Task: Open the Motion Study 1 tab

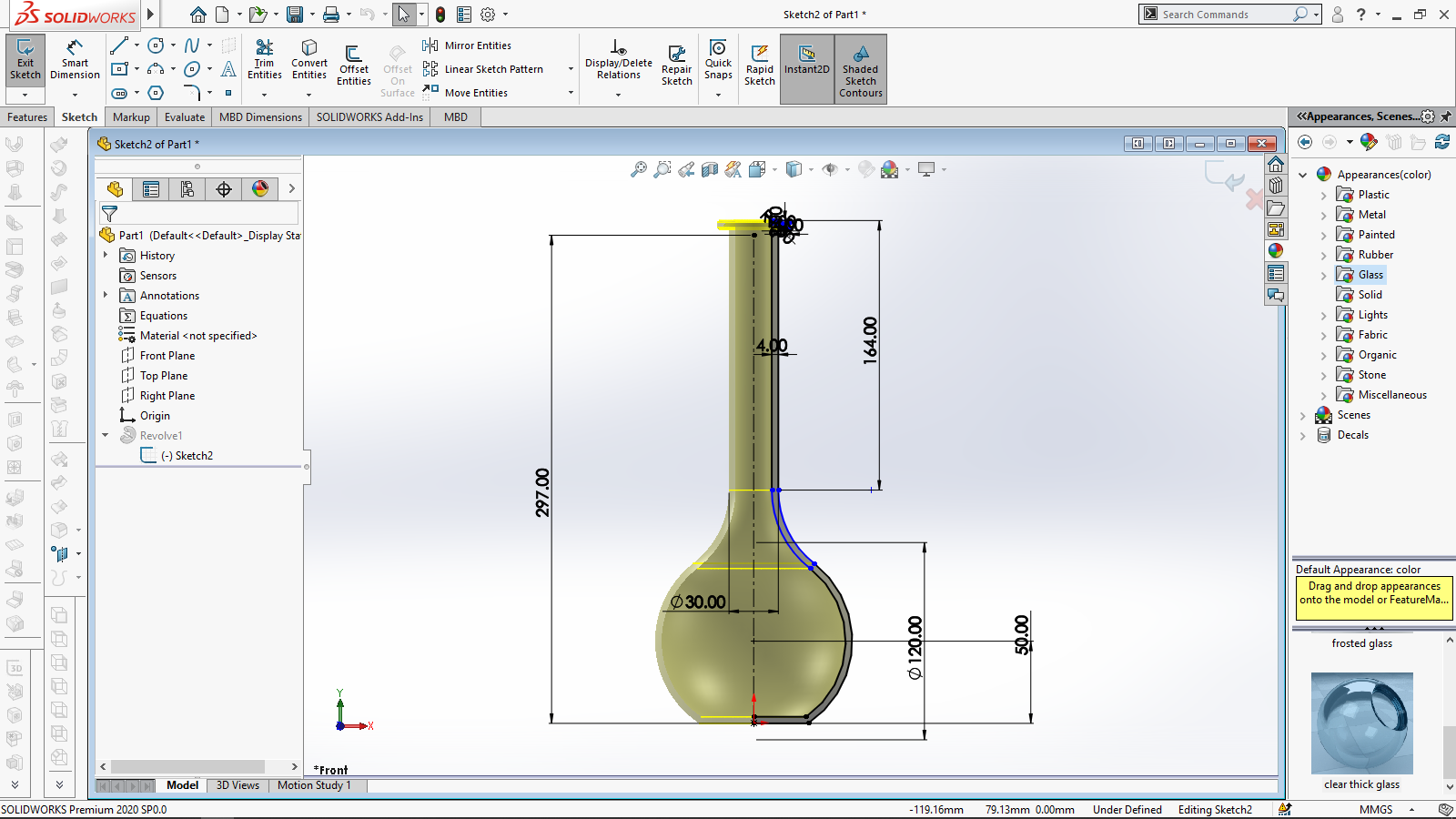Action: [314, 785]
